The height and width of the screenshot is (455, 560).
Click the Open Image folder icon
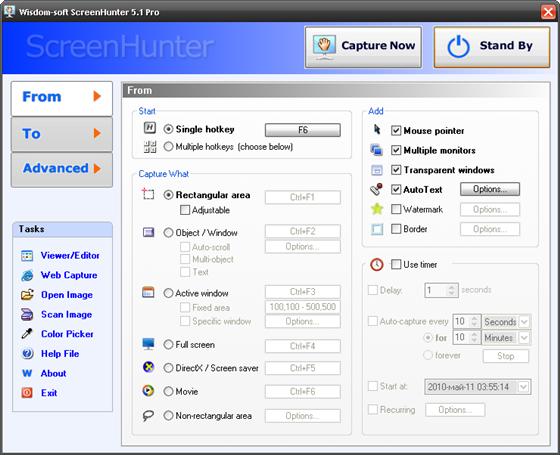(27, 295)
